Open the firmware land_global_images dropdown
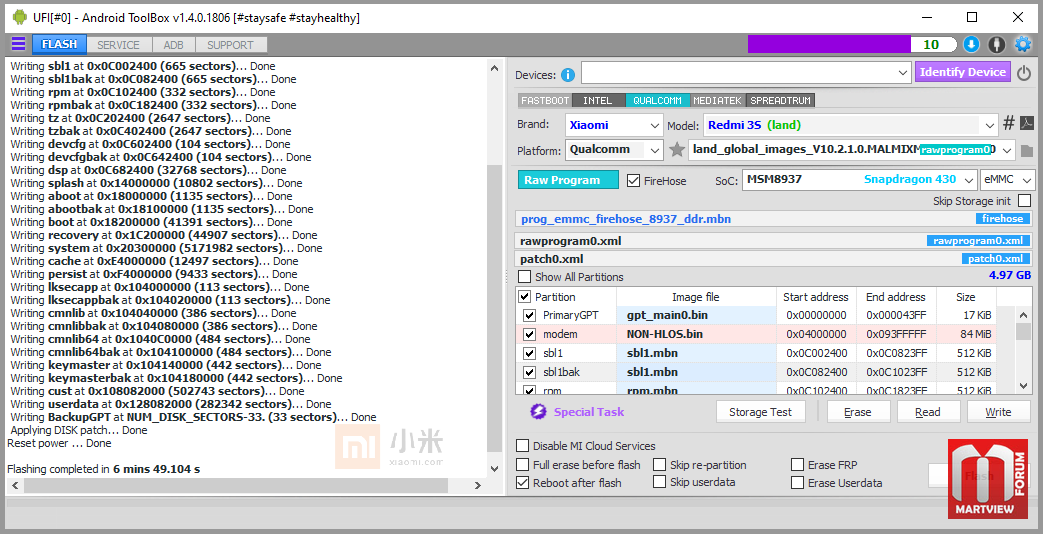The width and height of the screenshot is (1043, 534). pos(852,150)
